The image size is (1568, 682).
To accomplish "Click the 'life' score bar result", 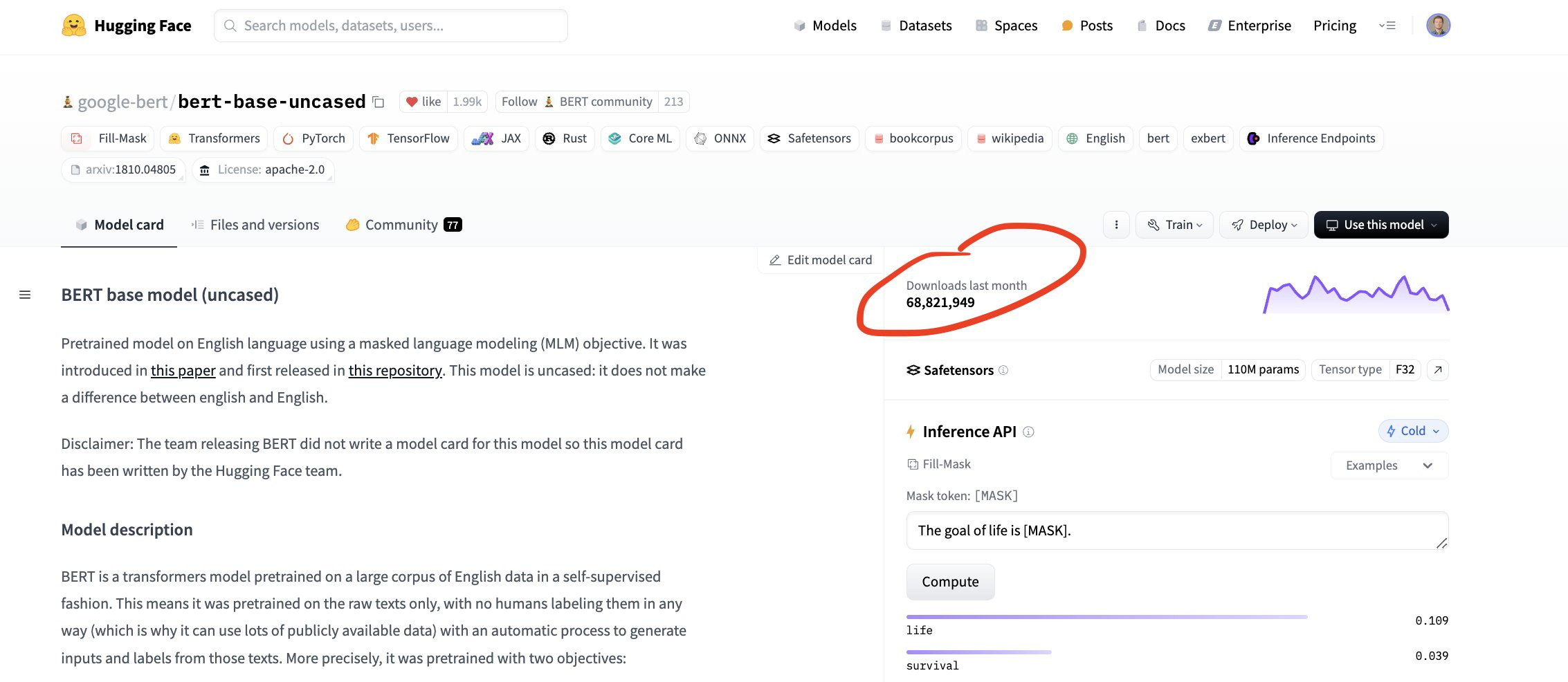I will (x=1177, y=625).
